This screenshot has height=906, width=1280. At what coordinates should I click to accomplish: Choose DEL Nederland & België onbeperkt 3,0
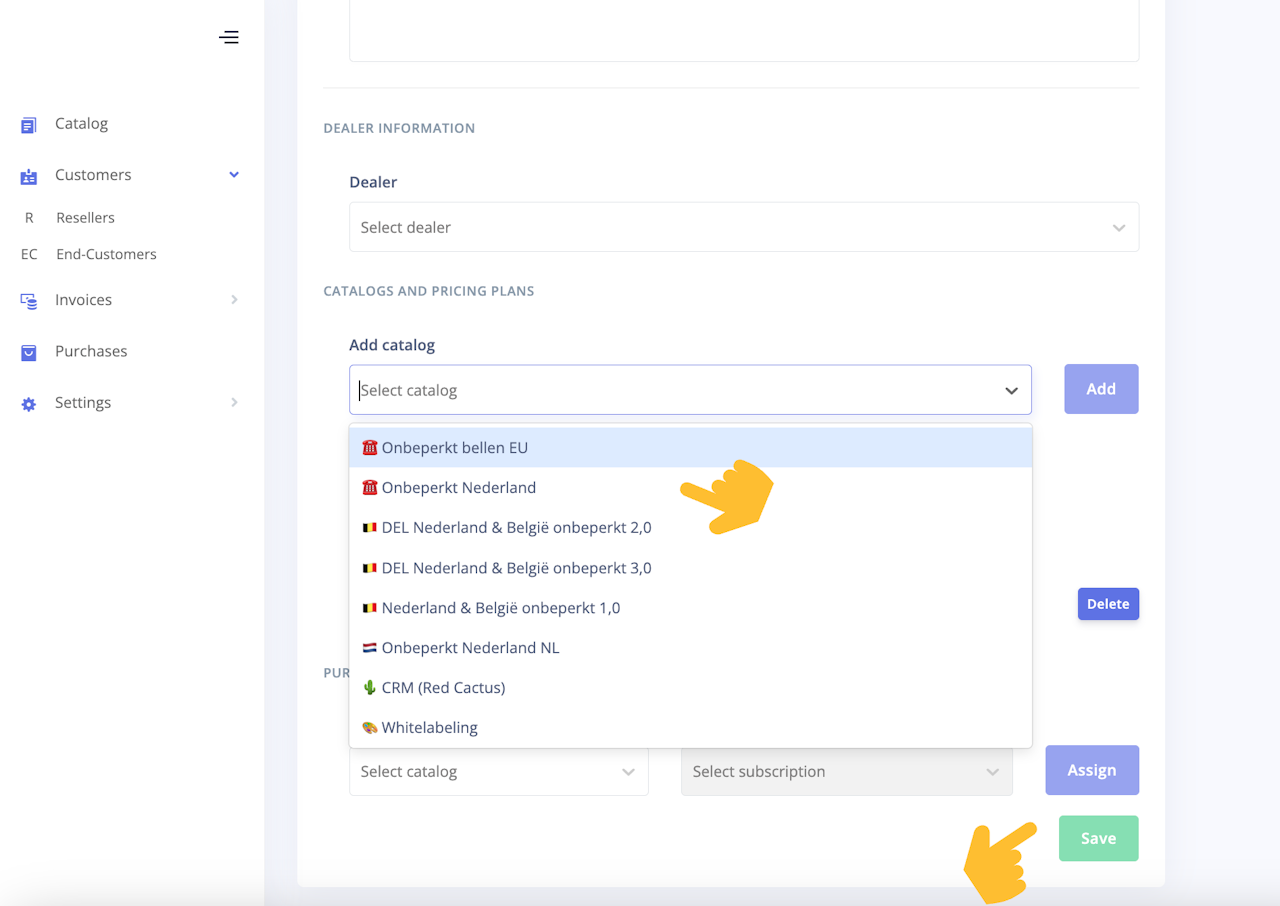(690, 568)
